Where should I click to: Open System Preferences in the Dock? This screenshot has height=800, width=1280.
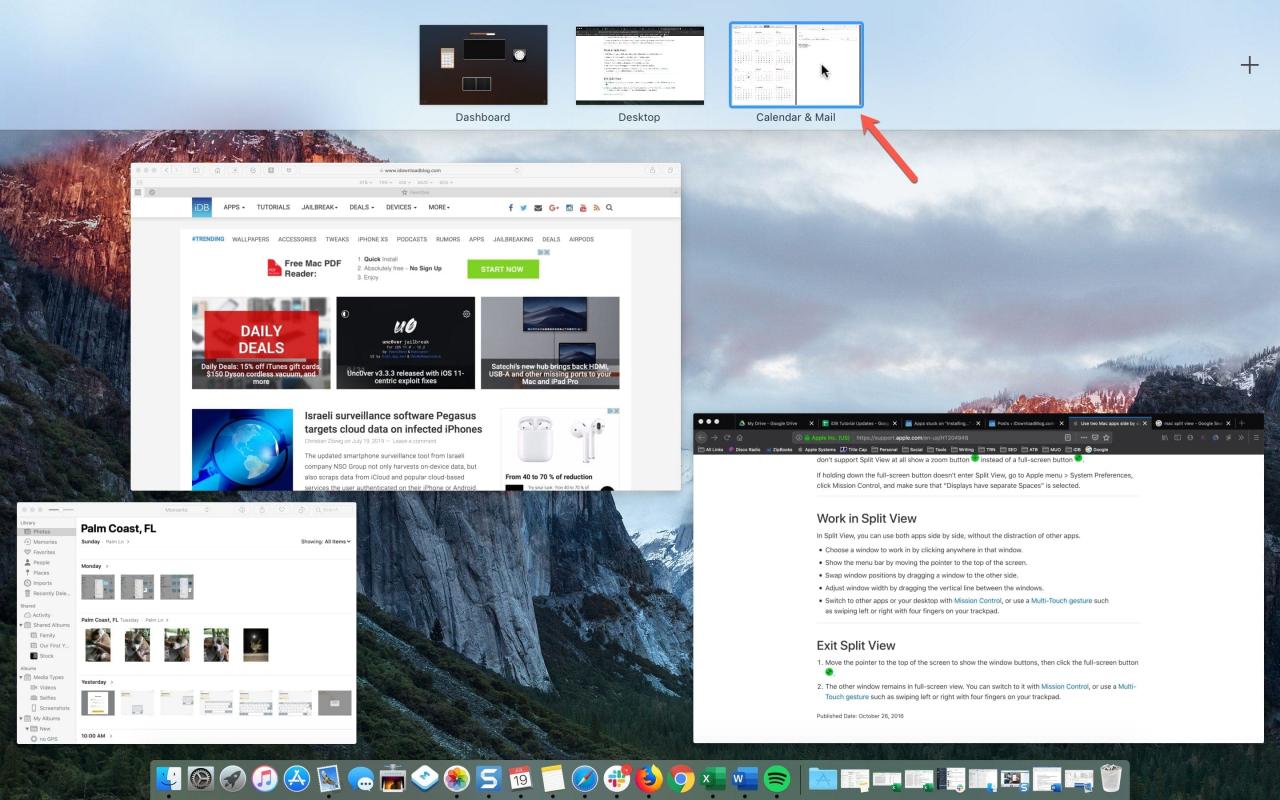click(201, 779)
